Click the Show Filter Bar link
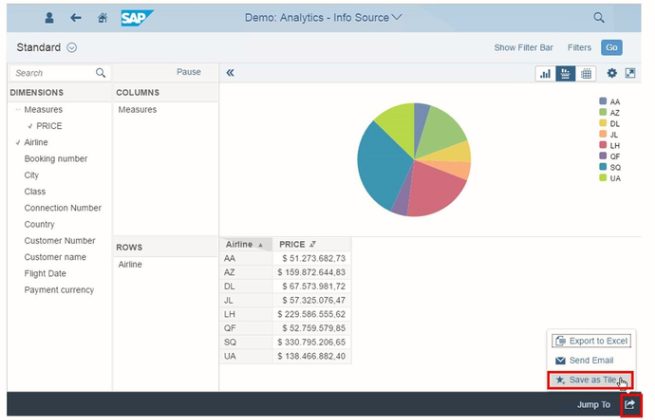 (523, 48)
